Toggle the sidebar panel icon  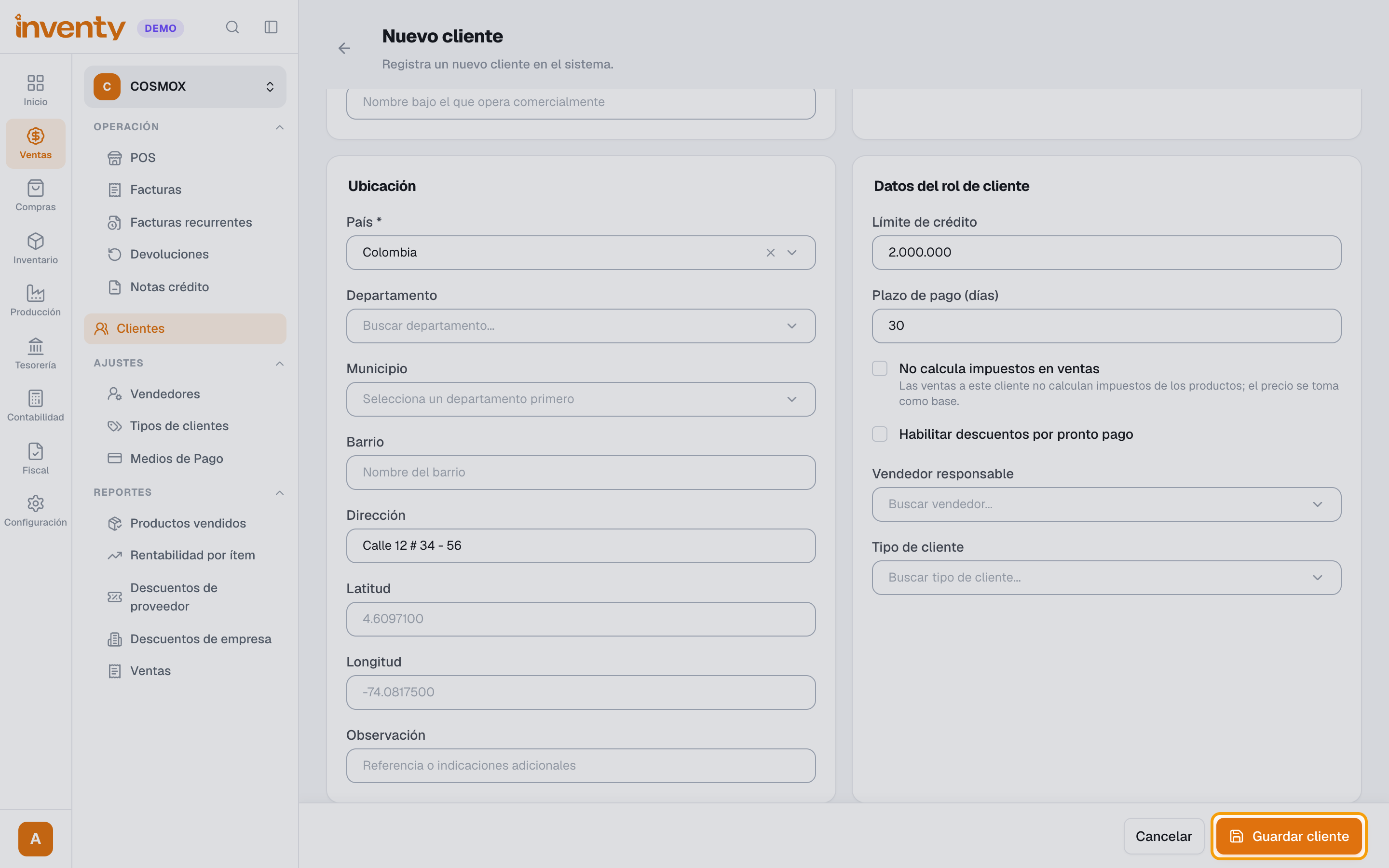click(x=271, y=27)
